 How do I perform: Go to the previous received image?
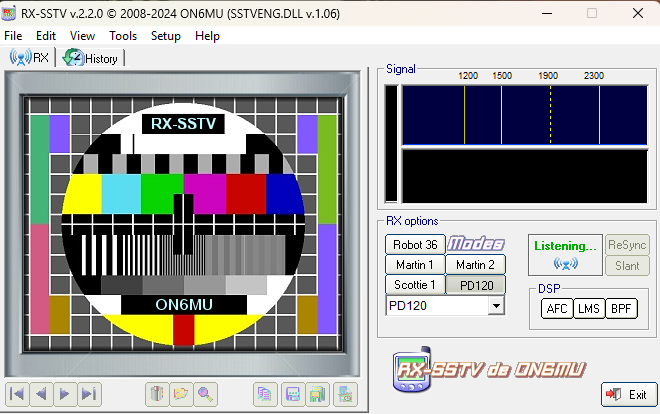[x=41, y=394]
